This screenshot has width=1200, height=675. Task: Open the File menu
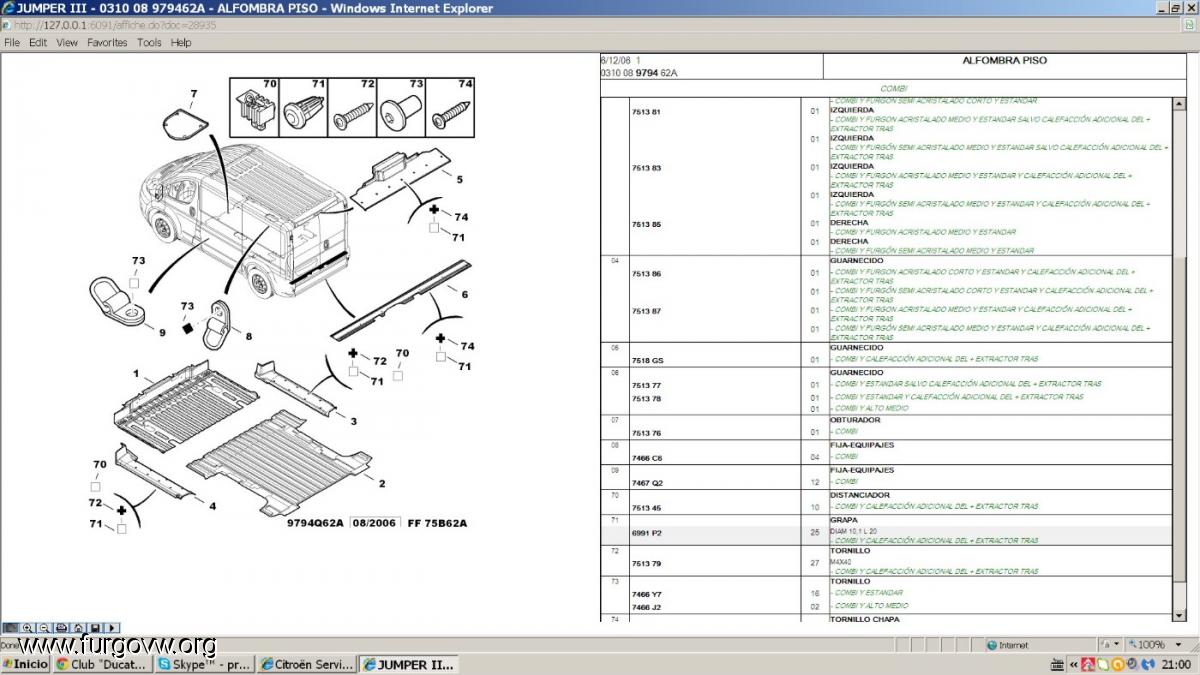[12, 43]
